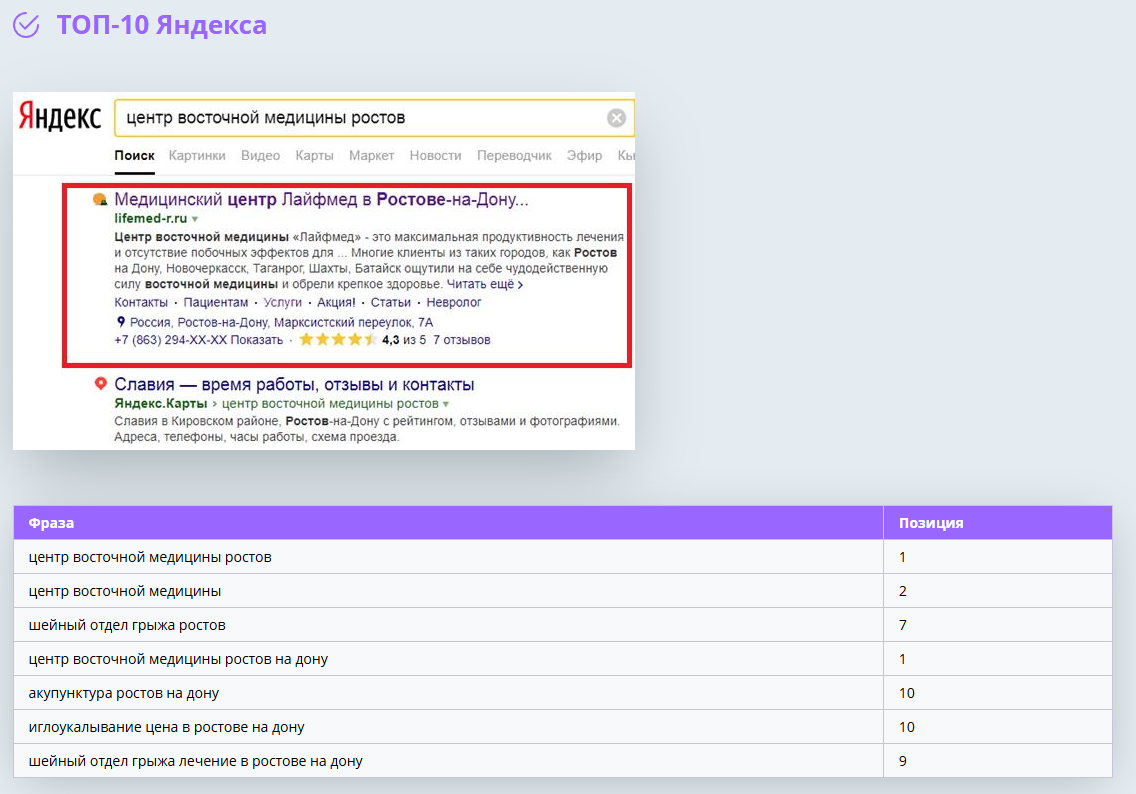Select 'центр восточной медицины ростов на дону' cell
The height and width of the screenshot is (794, 1136).
click(448, 659)
